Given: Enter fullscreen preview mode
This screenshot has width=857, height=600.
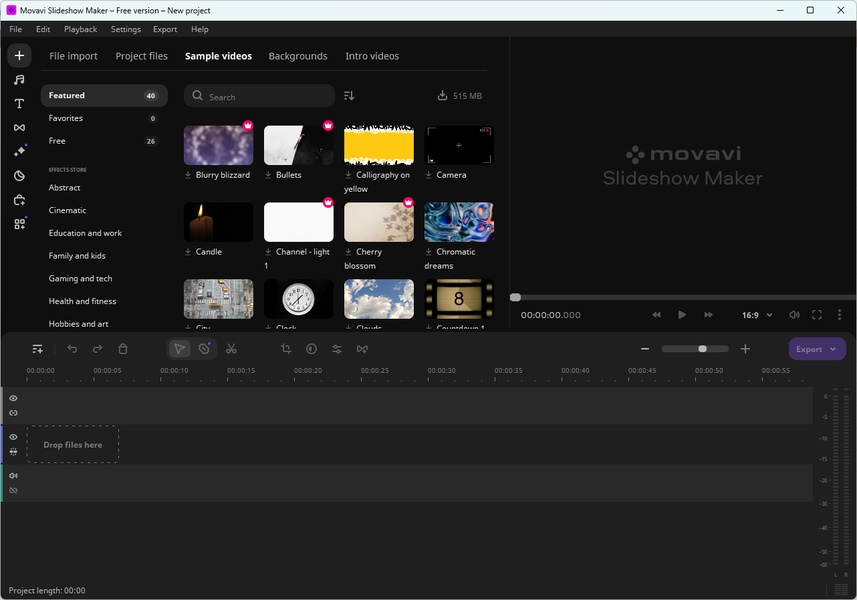Looking at the screenshot, I should pyautogui.click(x=817, y=315).
